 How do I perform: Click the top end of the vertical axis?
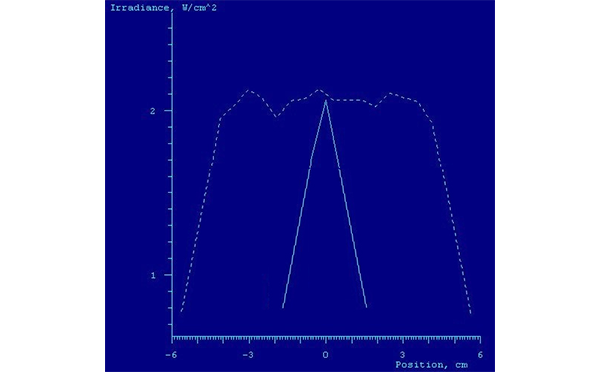pyautogui.click(x=172, y=14)
